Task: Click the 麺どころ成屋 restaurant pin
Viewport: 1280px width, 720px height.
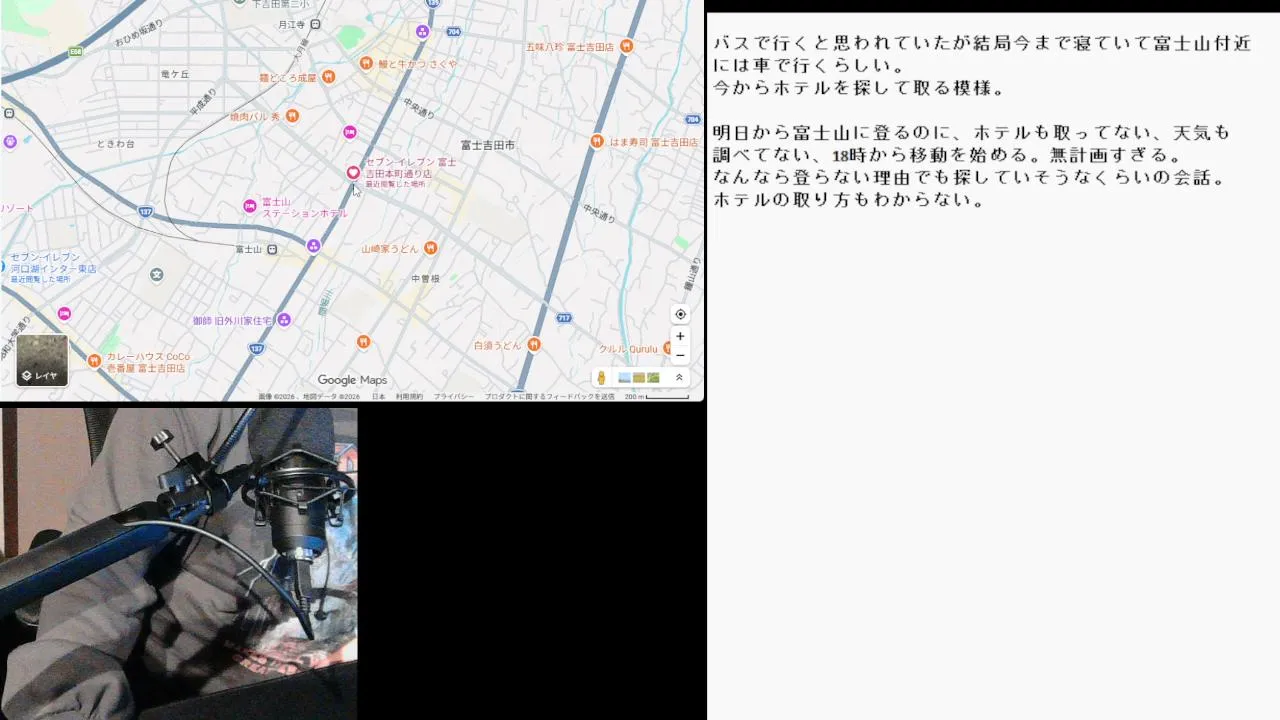Action: point(328,77)
